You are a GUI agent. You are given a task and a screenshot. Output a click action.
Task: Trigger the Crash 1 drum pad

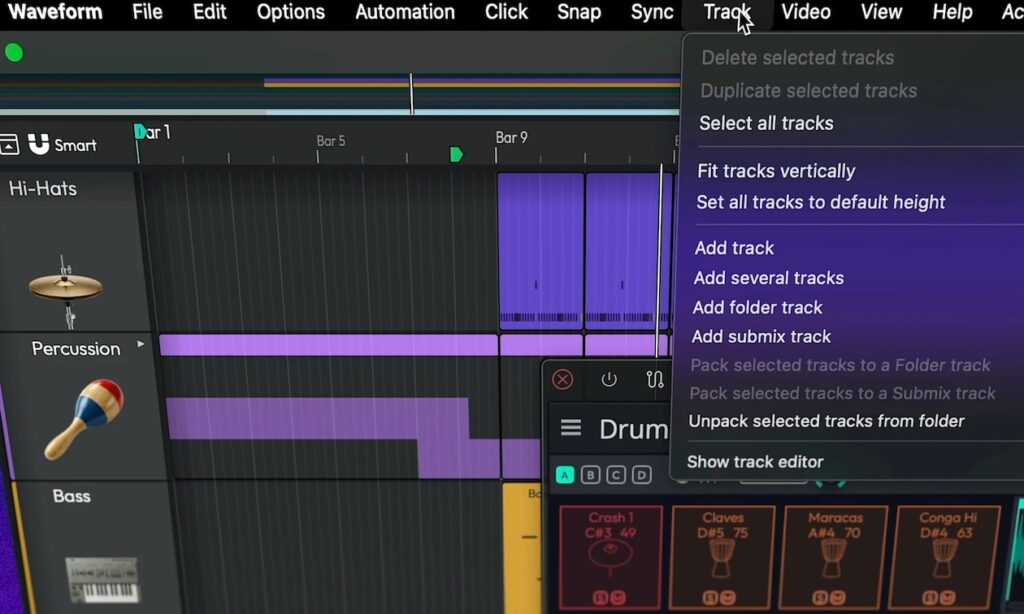tap(611, 557)
